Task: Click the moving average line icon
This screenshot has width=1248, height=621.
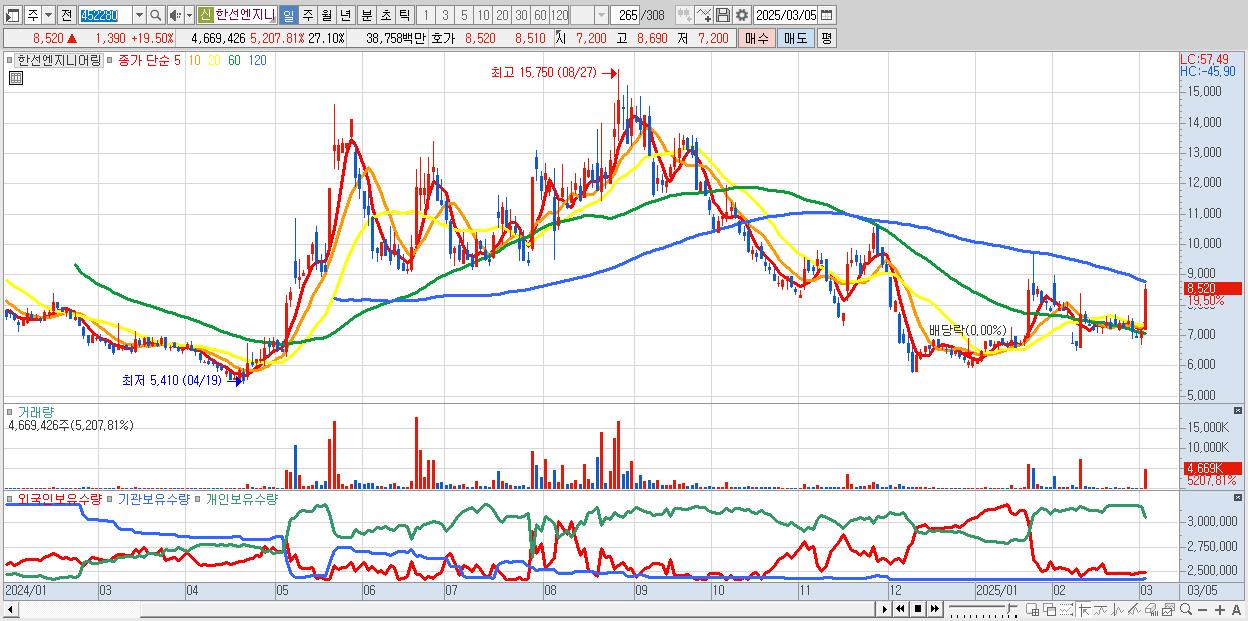Action: tap(1100, 609)
